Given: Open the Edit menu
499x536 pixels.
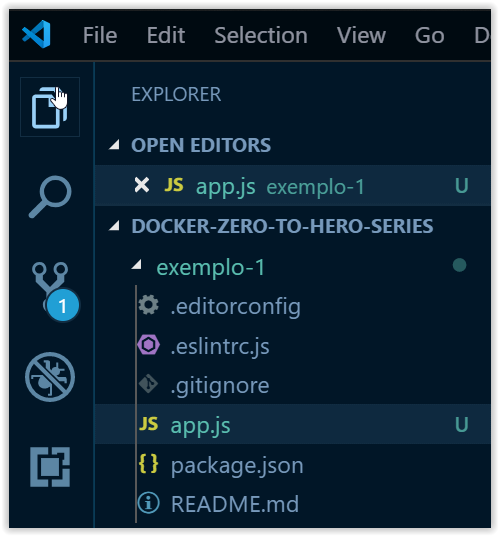Looking at the screenshot, I should tap(166, 35).
